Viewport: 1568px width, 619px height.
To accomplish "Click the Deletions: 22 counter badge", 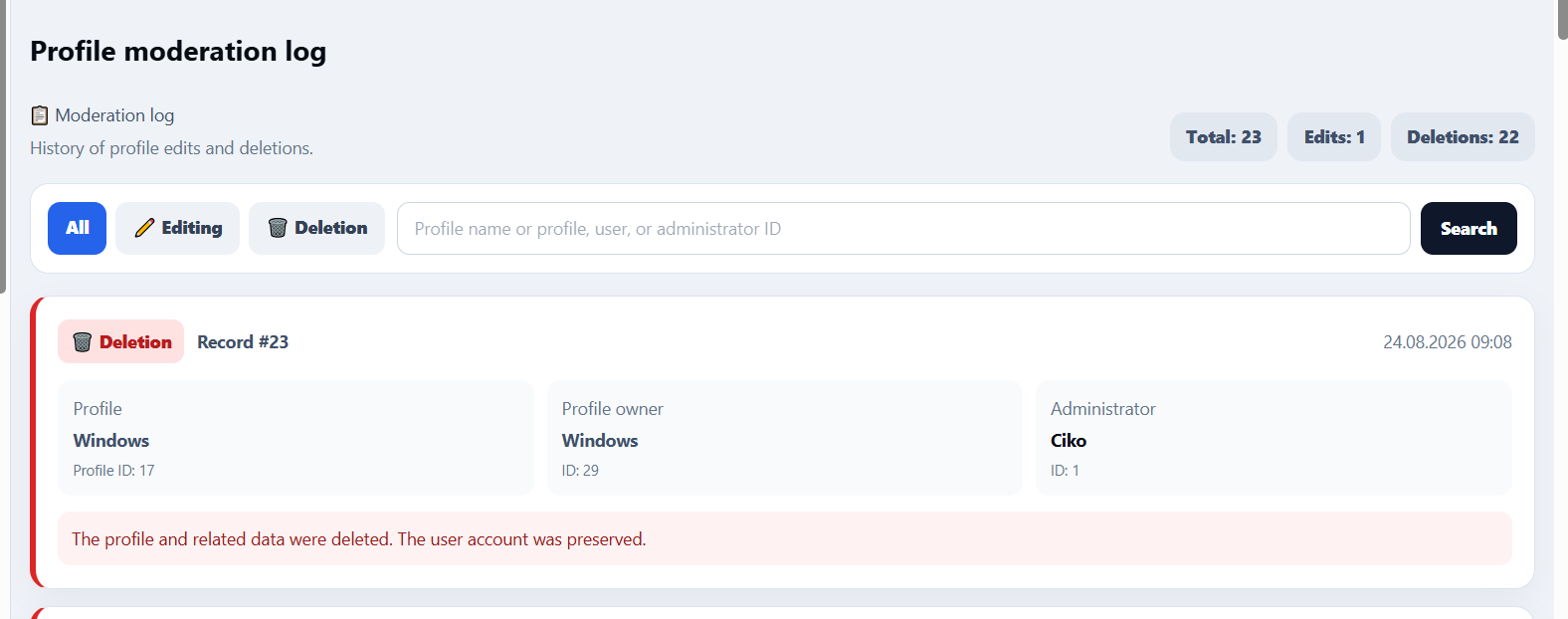I will tap(1463, 137).
